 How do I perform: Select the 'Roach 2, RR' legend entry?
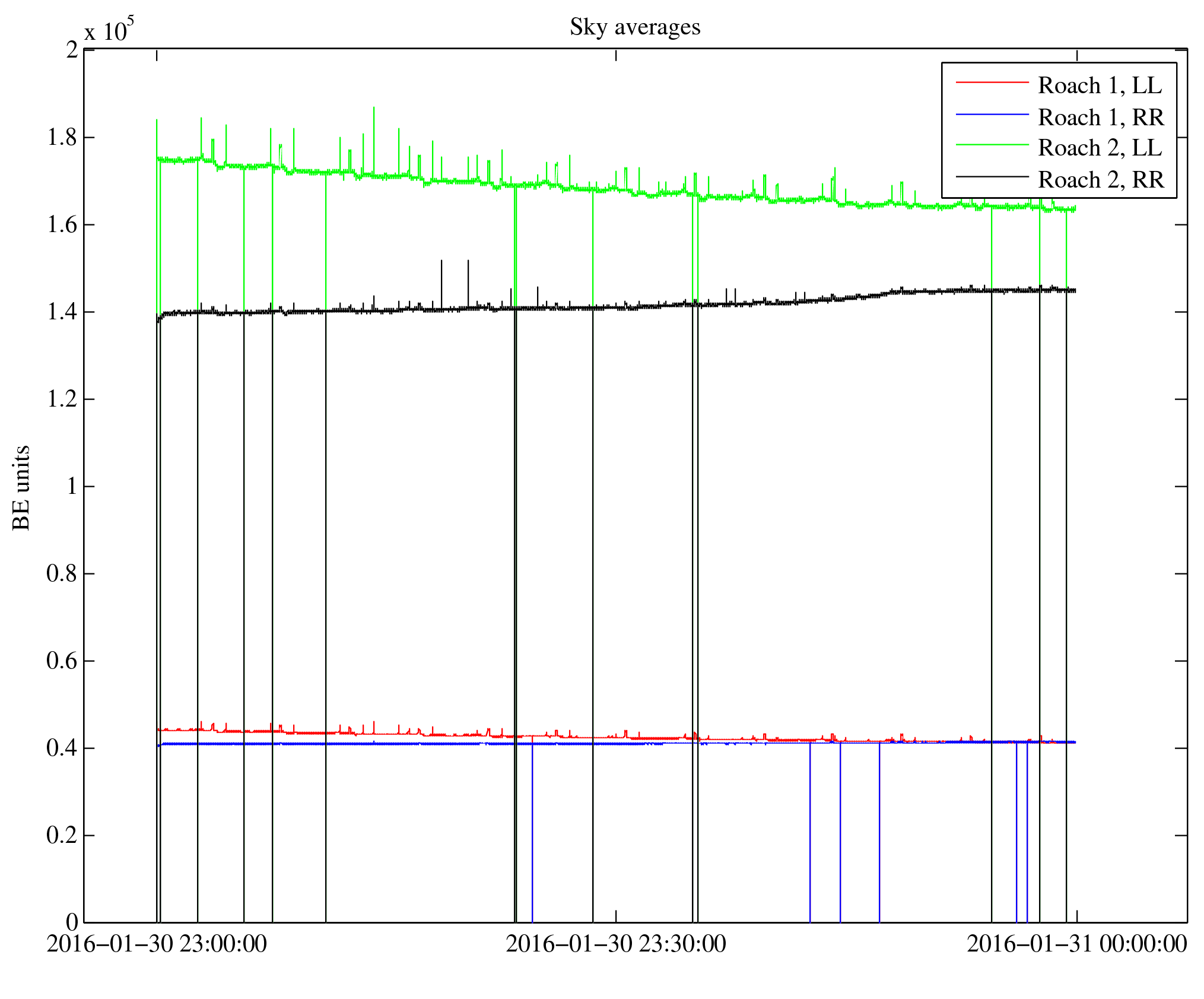pyautogui.click(x=1101, y=180)
